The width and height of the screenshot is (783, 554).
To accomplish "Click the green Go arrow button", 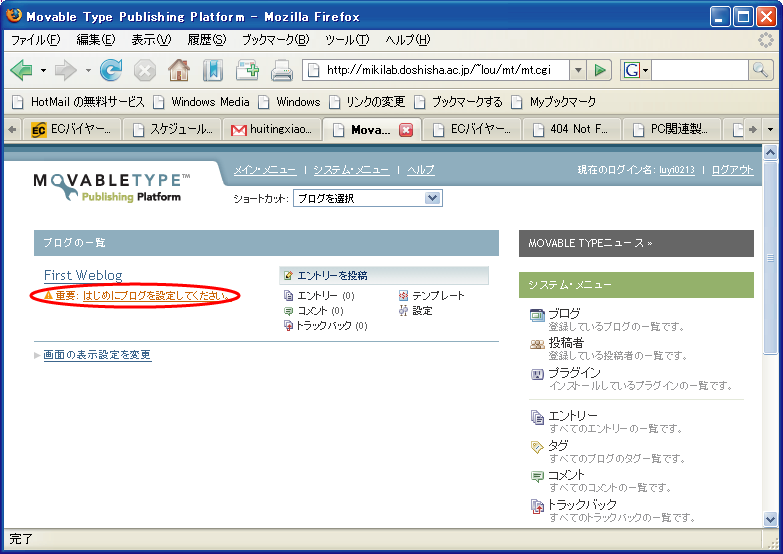I will (600, 70).
